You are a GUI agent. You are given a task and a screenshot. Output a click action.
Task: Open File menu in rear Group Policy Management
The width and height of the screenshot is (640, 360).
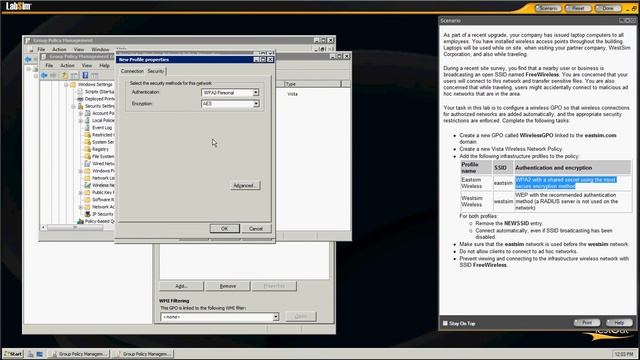pyautogui.click(x=41, y=49)
